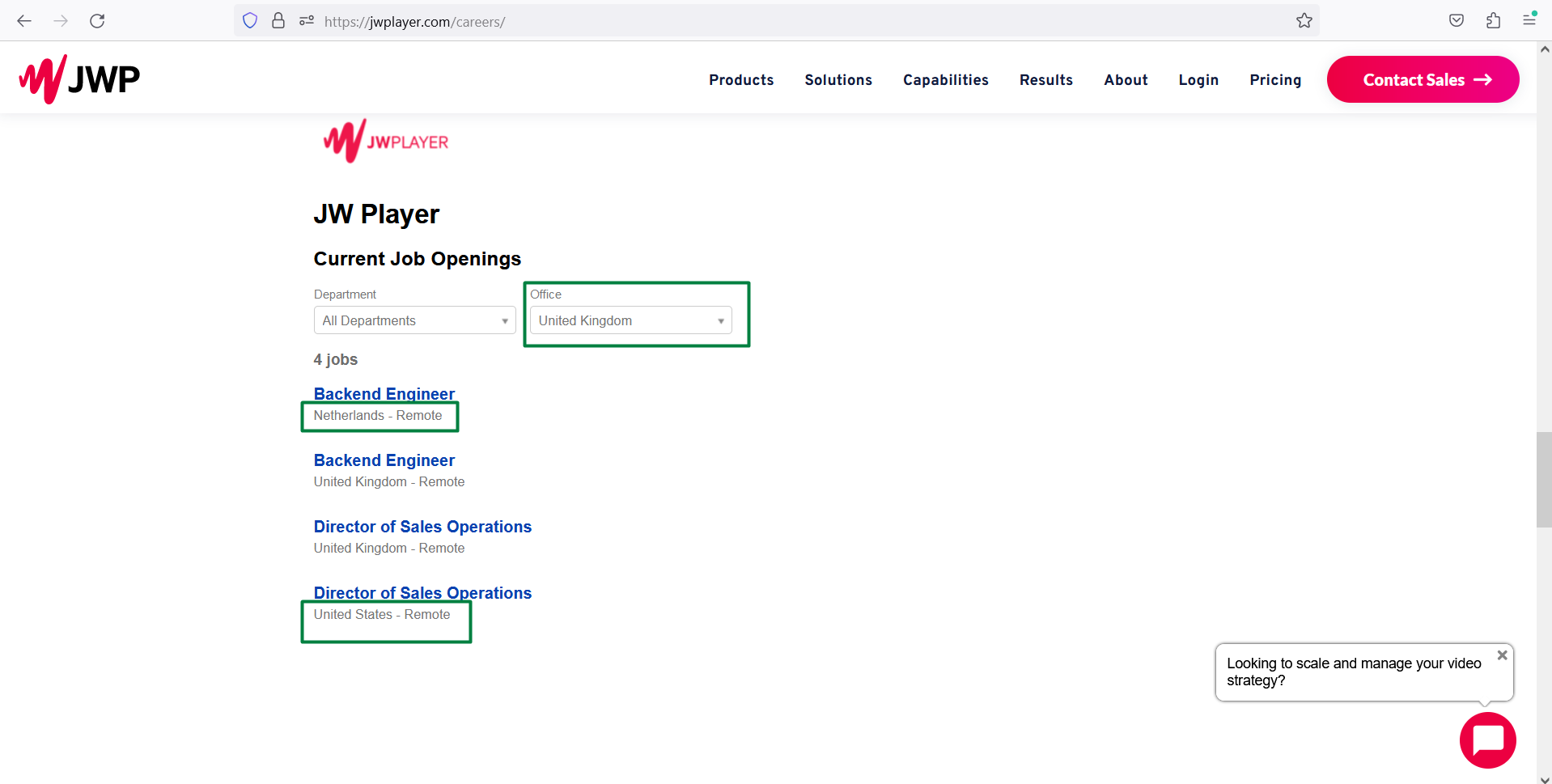Click the JWPLAYER logo above job listings
The image size is (1552, 784).
[386, 142]
